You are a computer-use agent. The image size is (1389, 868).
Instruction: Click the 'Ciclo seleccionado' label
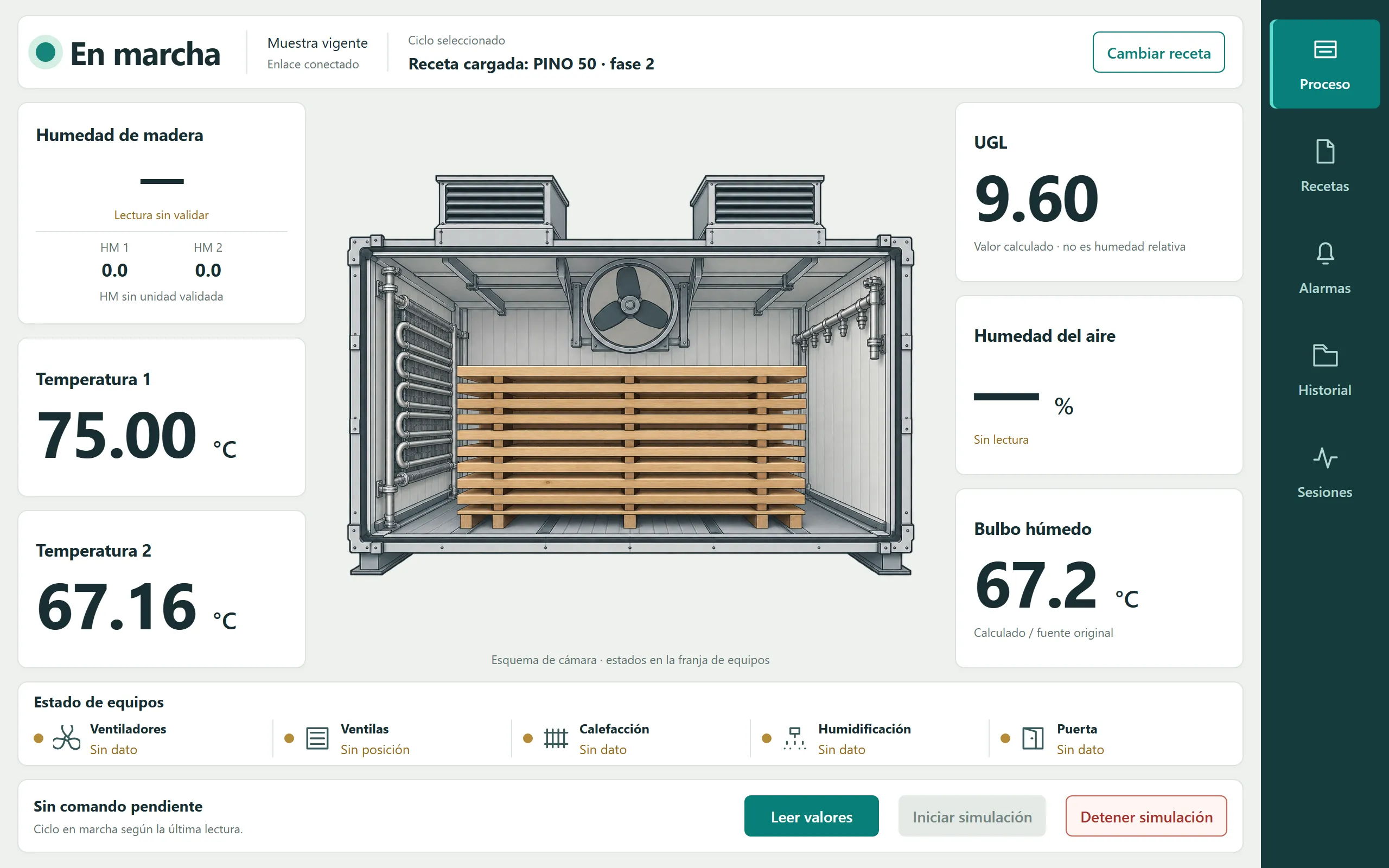click(x=456, y=40)
